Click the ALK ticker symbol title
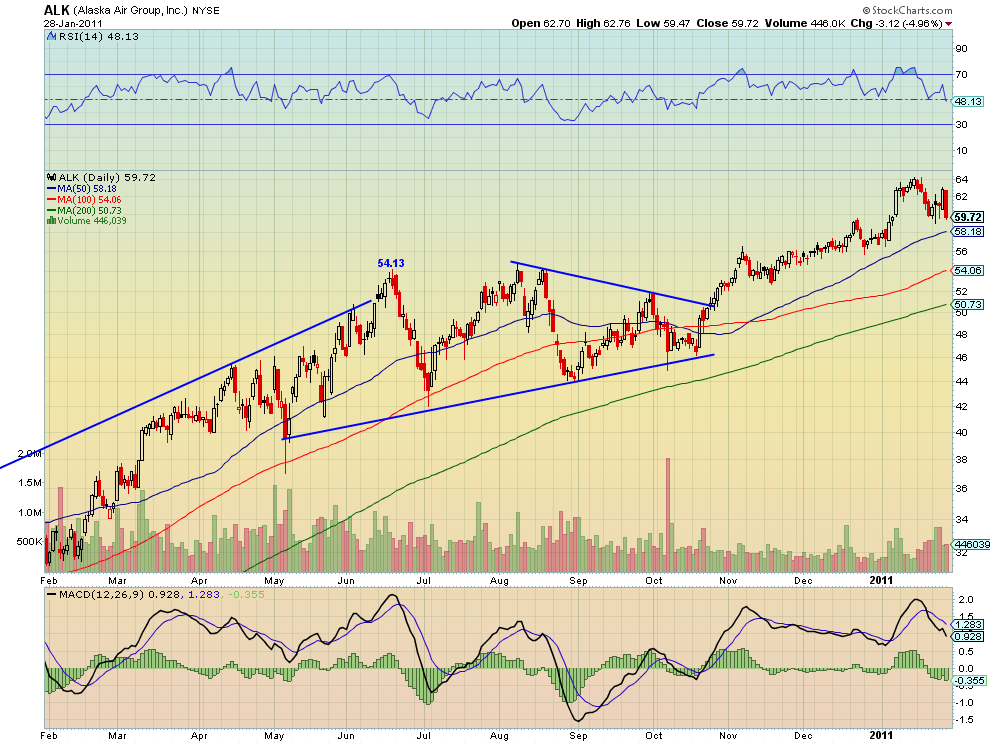 point(56,10)
